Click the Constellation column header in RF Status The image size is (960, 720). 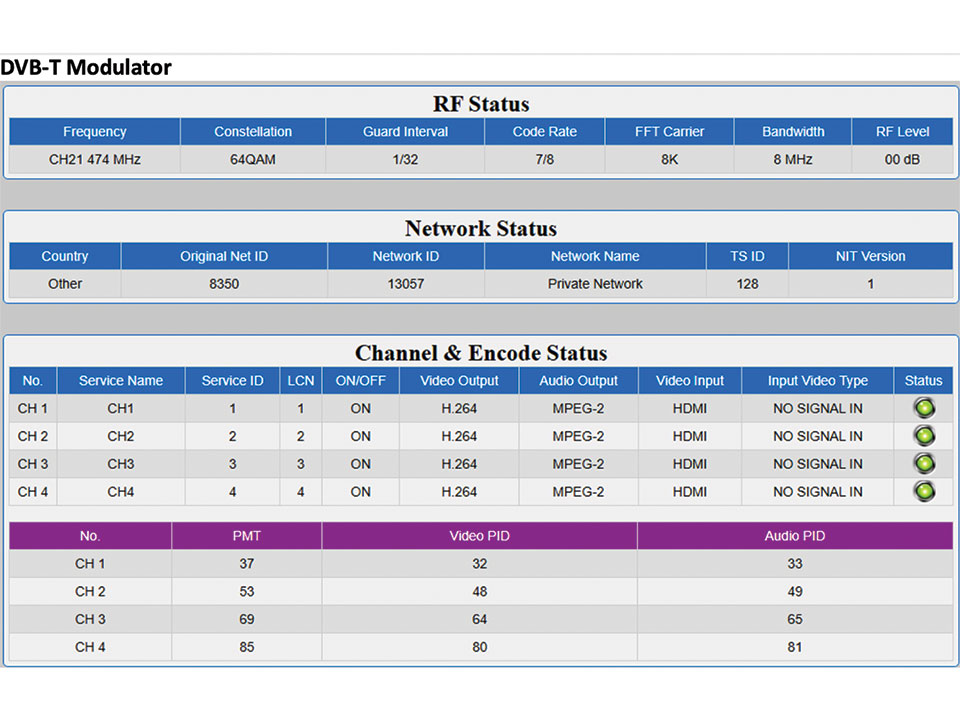(x=253, y=131)
